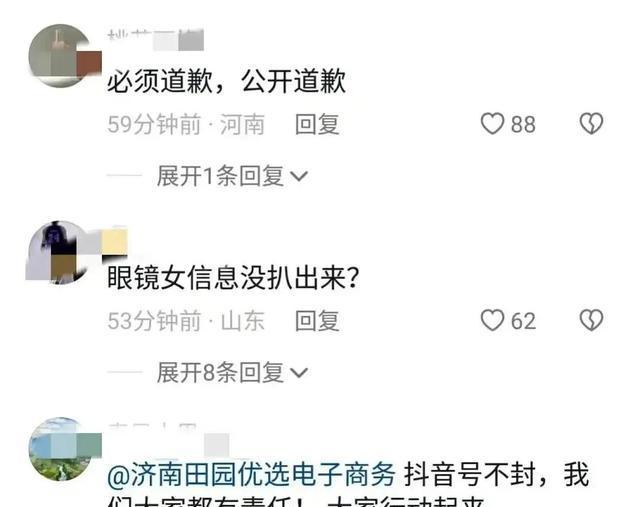Viewport: 640px width, 507px height.
Task: Select the comment text 必须道歉，公开道歉
Action: point(227,81)
